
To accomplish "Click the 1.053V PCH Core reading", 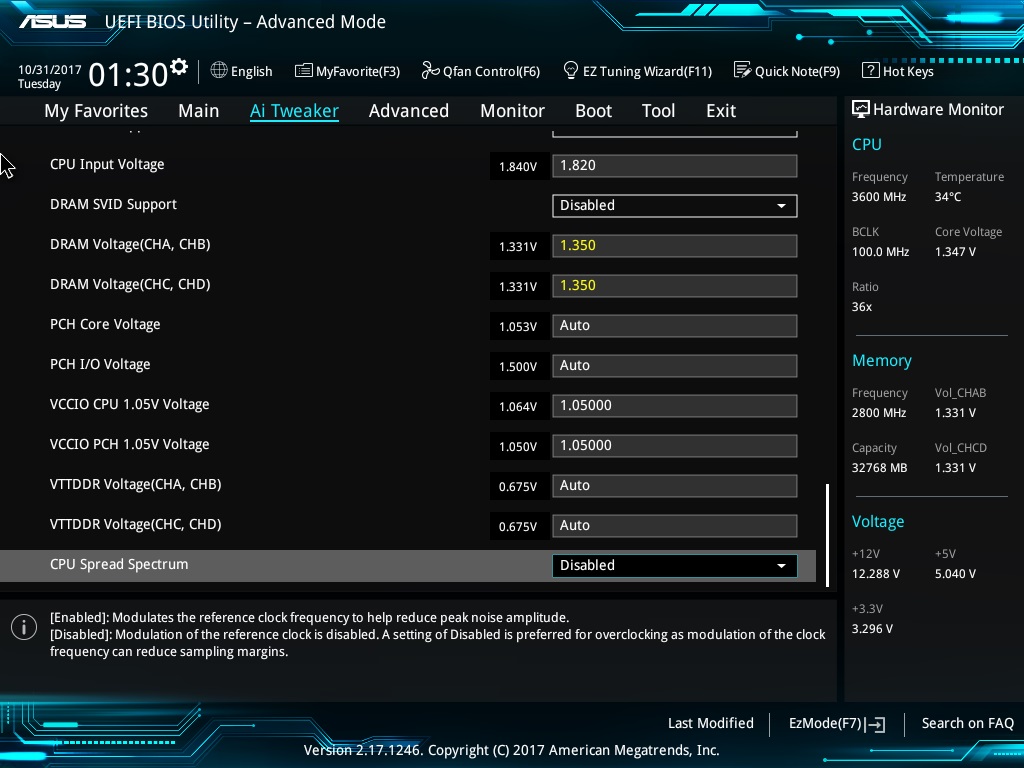I will (x=519, y=327).
